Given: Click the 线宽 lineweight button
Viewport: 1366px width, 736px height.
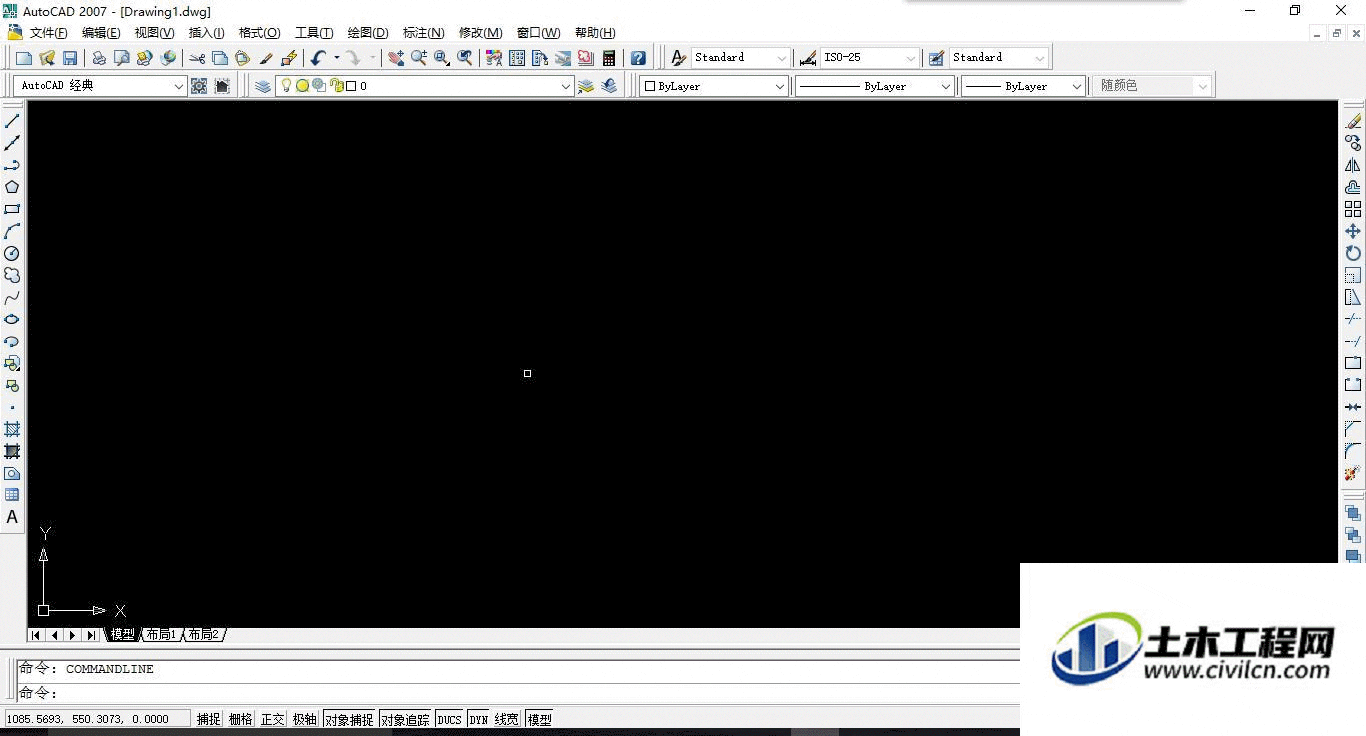Looking at the screenshot, I should click(507, 719).
